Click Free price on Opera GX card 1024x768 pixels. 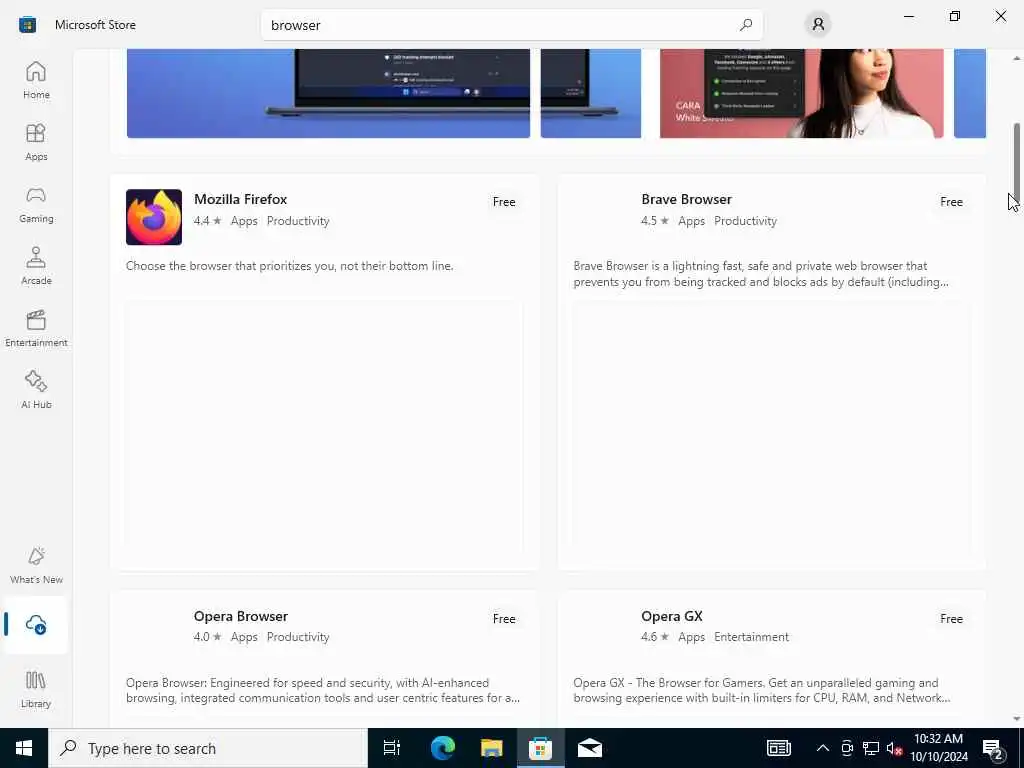(952, 618)
